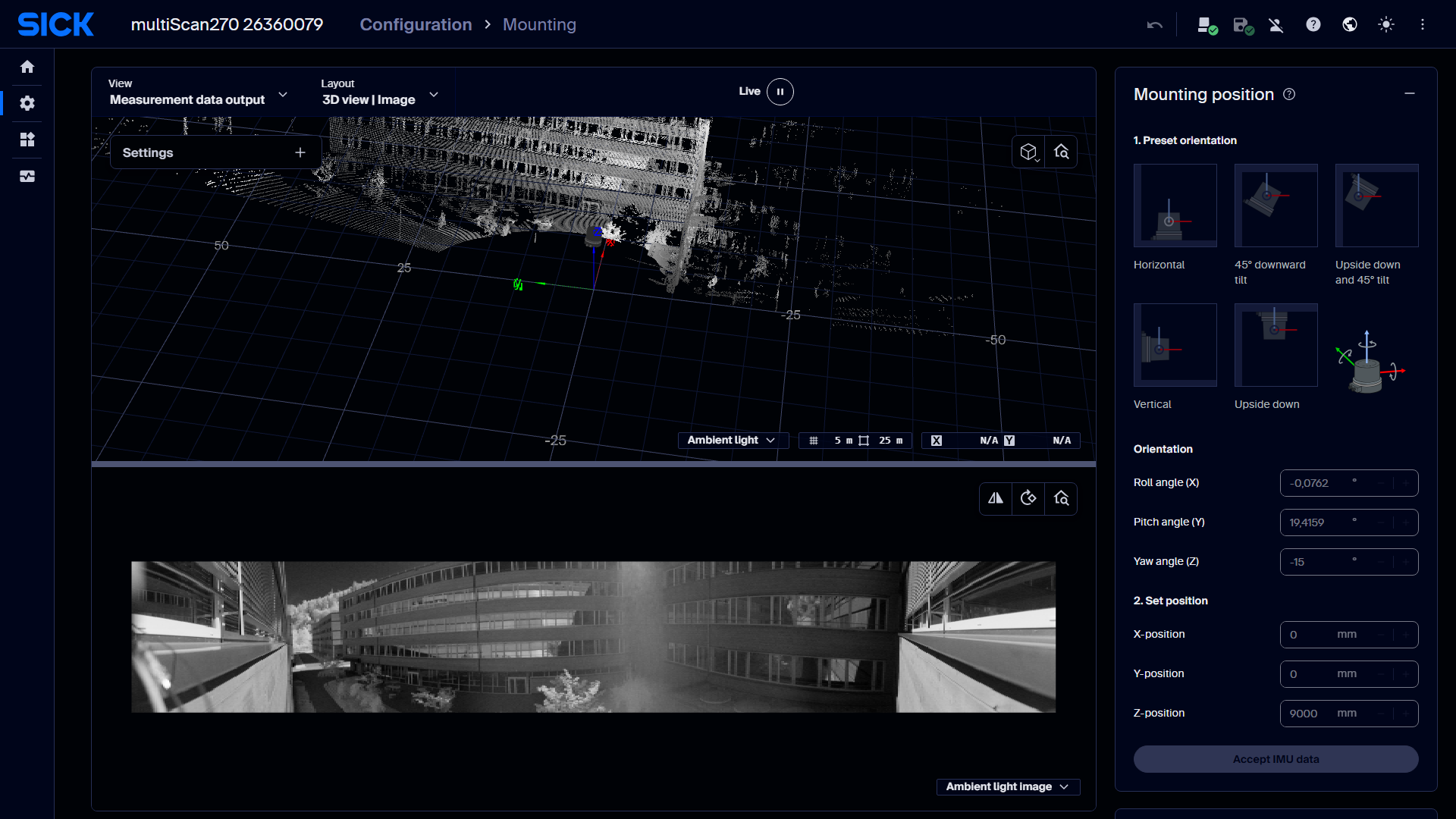Viewport: 1456px width, 819px height.
Task: Click the grid size 5 m indicator
Action: click(x=832, y=441)
